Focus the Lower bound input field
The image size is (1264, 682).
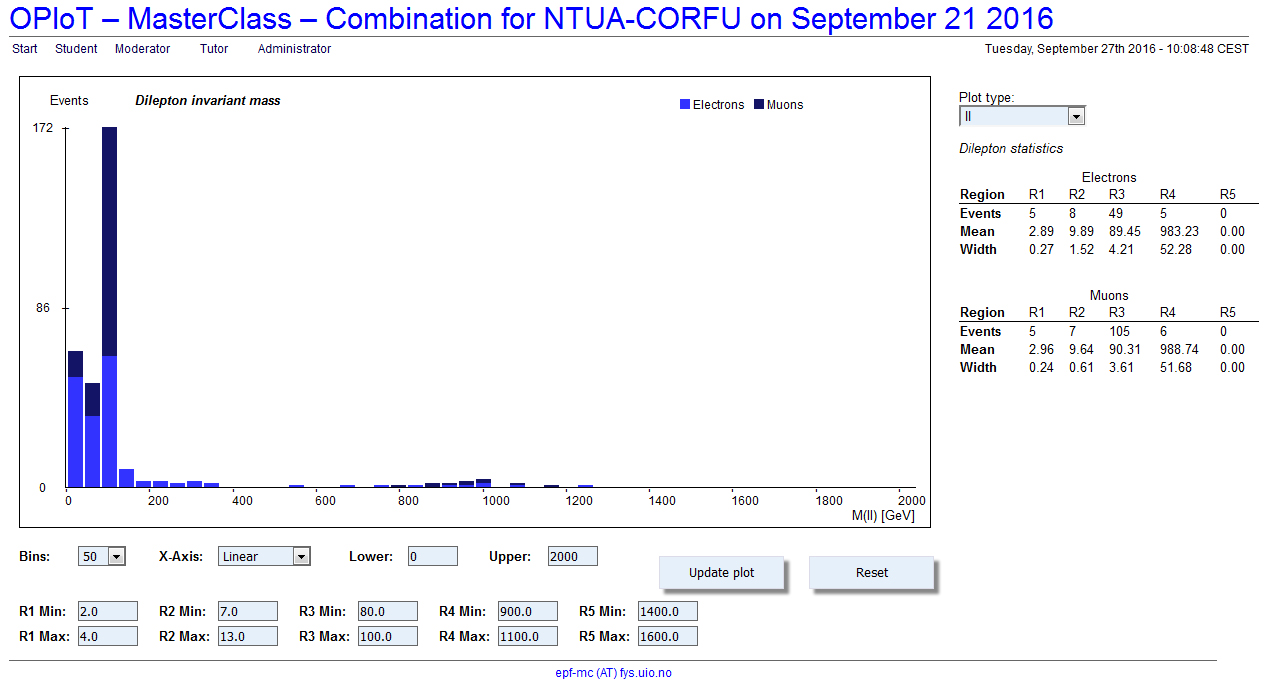(x=433, y=556)
